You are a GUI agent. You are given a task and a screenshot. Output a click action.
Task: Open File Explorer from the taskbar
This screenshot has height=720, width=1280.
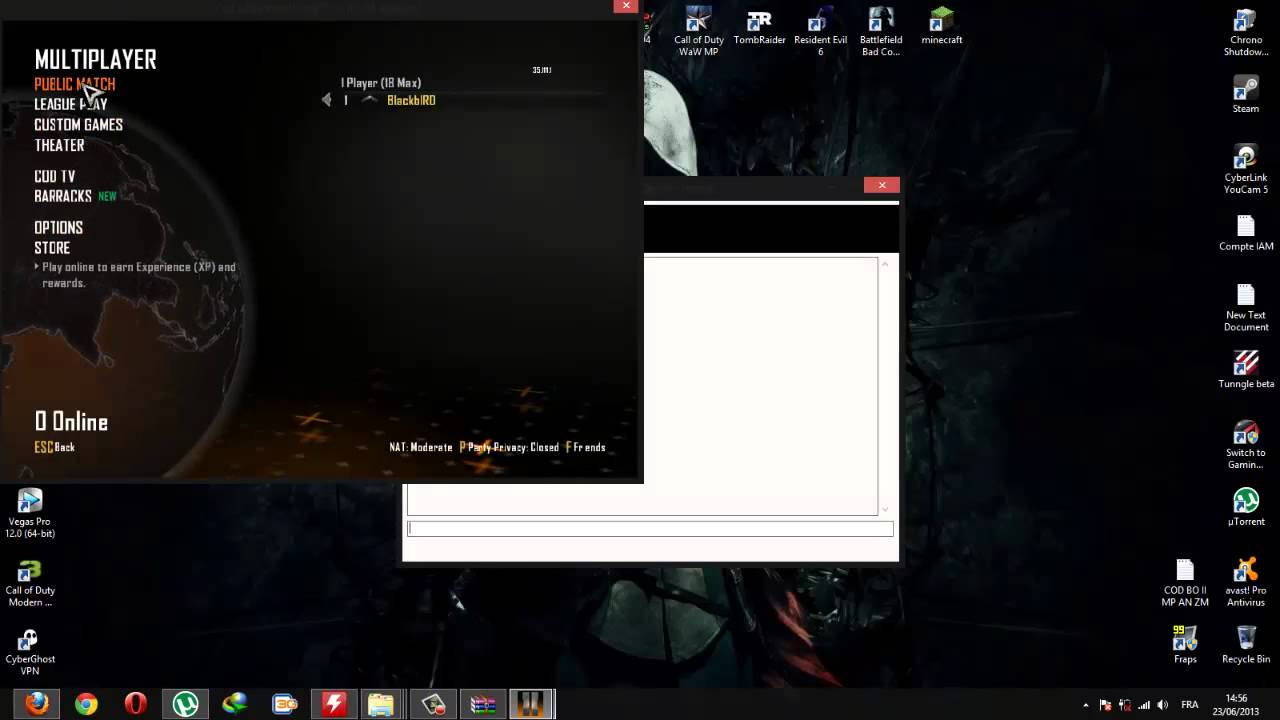(x=382, y=704)
